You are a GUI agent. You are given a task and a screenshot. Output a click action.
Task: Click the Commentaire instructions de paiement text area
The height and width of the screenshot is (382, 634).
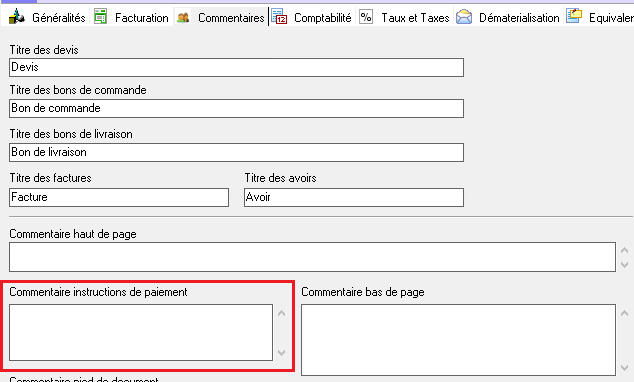(141, 333)
